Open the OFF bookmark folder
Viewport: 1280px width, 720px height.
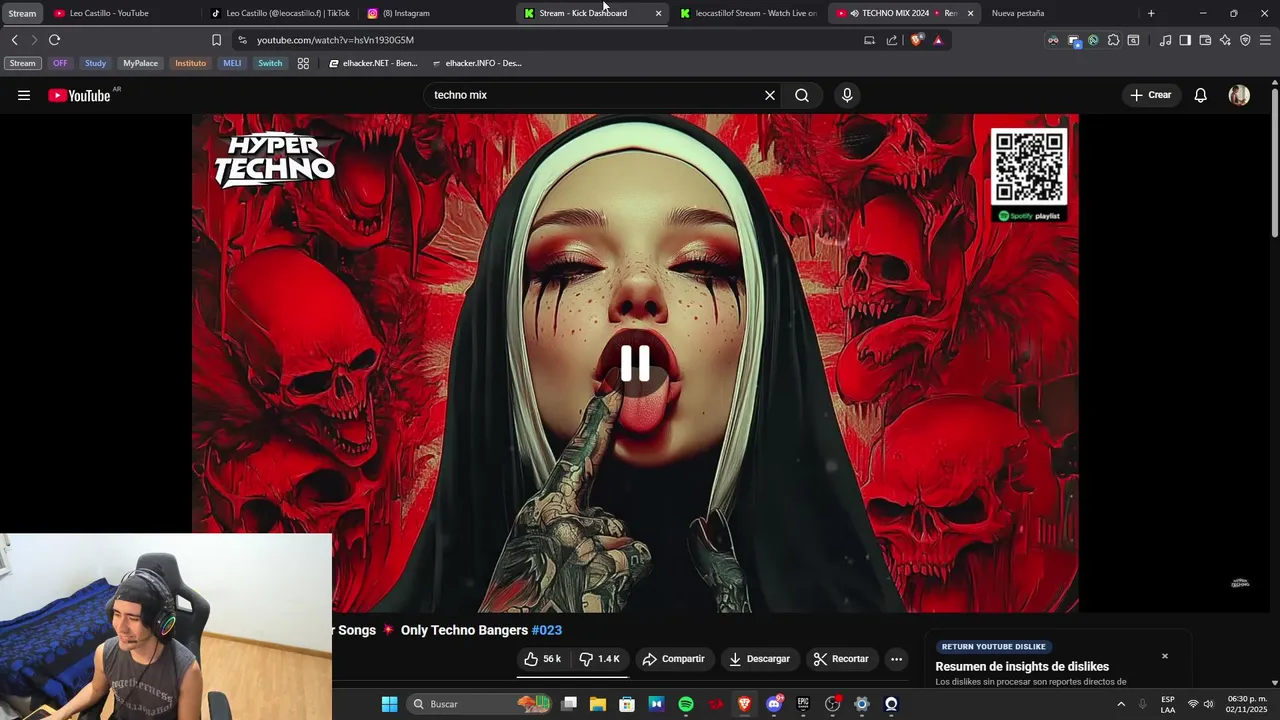click(60, 63)
